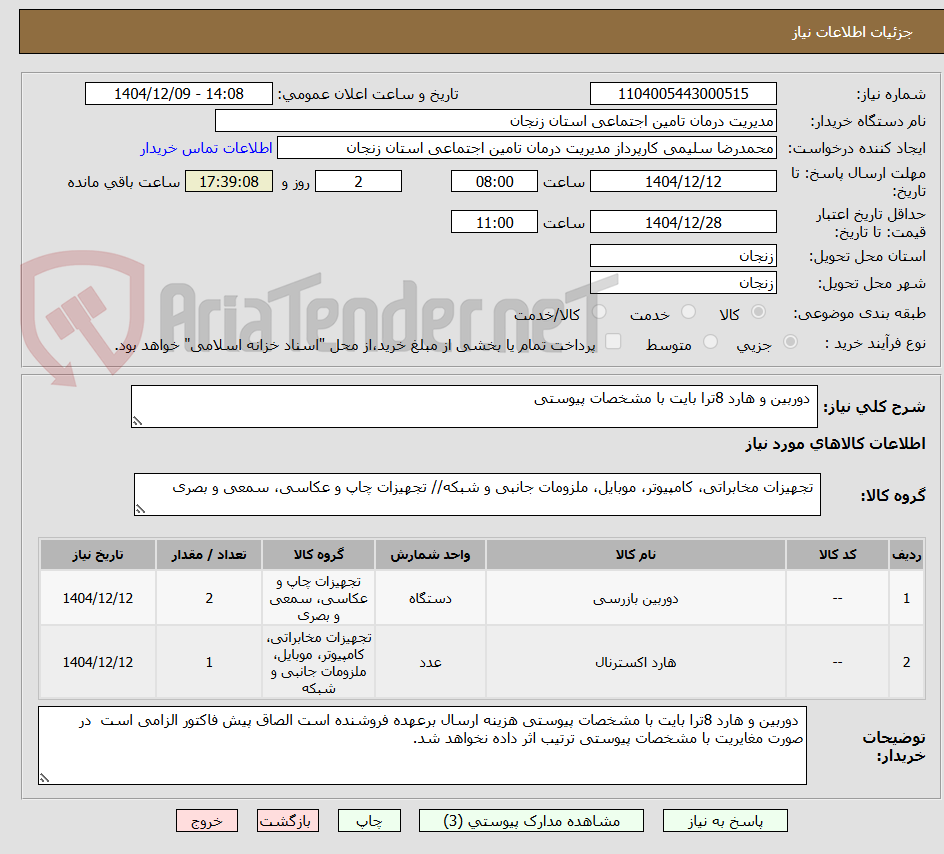Click the اطلاعات کالاهای مورد نیاز heading
Screen dimensions: 944x854
click(835, 444)
